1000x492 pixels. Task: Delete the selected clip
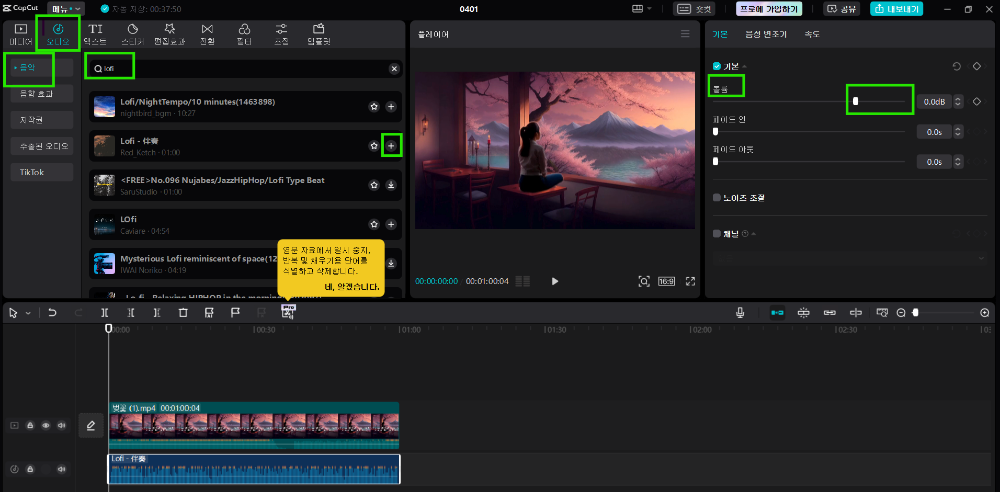(183, 313)
